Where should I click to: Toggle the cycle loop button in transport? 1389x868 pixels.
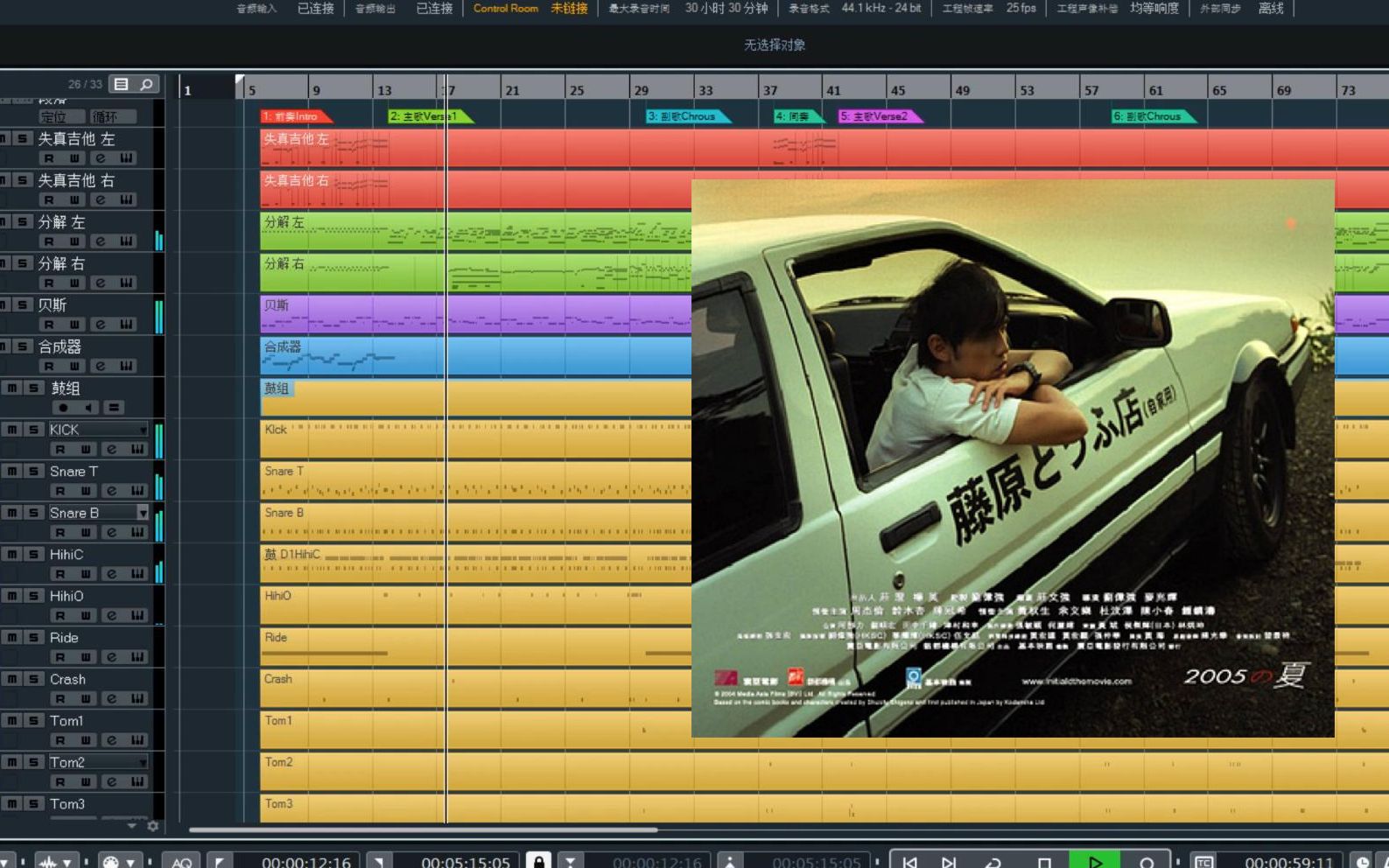pyautogui.click(x=993, y=862)
